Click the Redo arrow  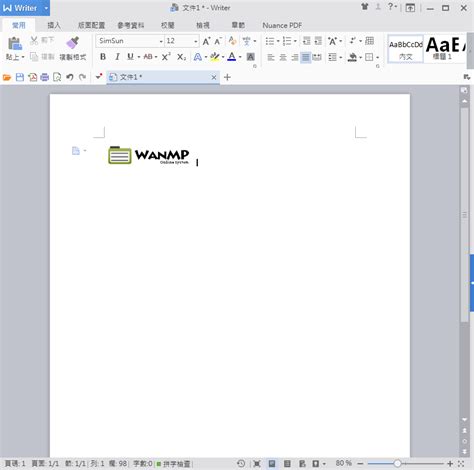coord(82,77)
